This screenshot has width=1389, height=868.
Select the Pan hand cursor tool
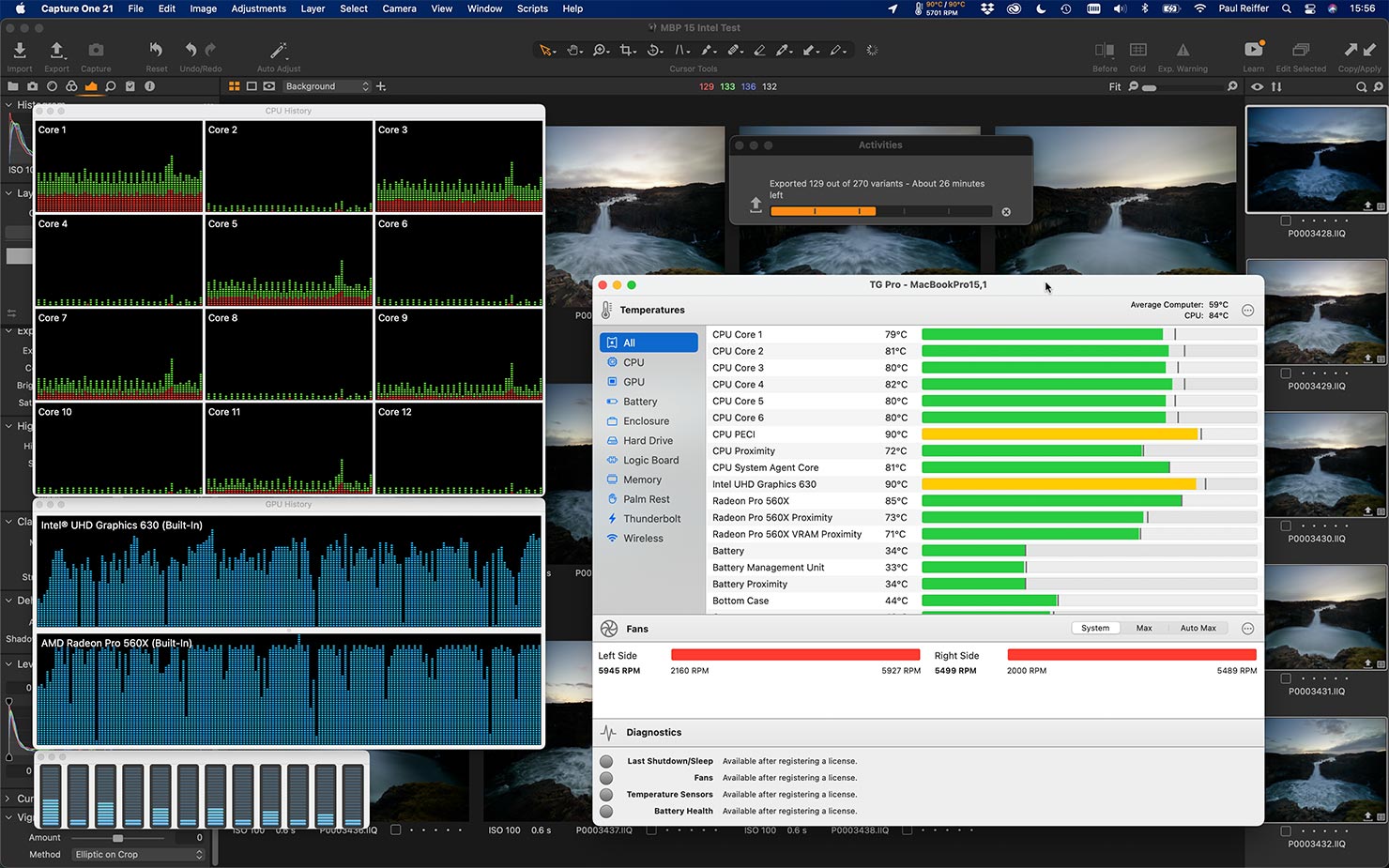point(573,50)
